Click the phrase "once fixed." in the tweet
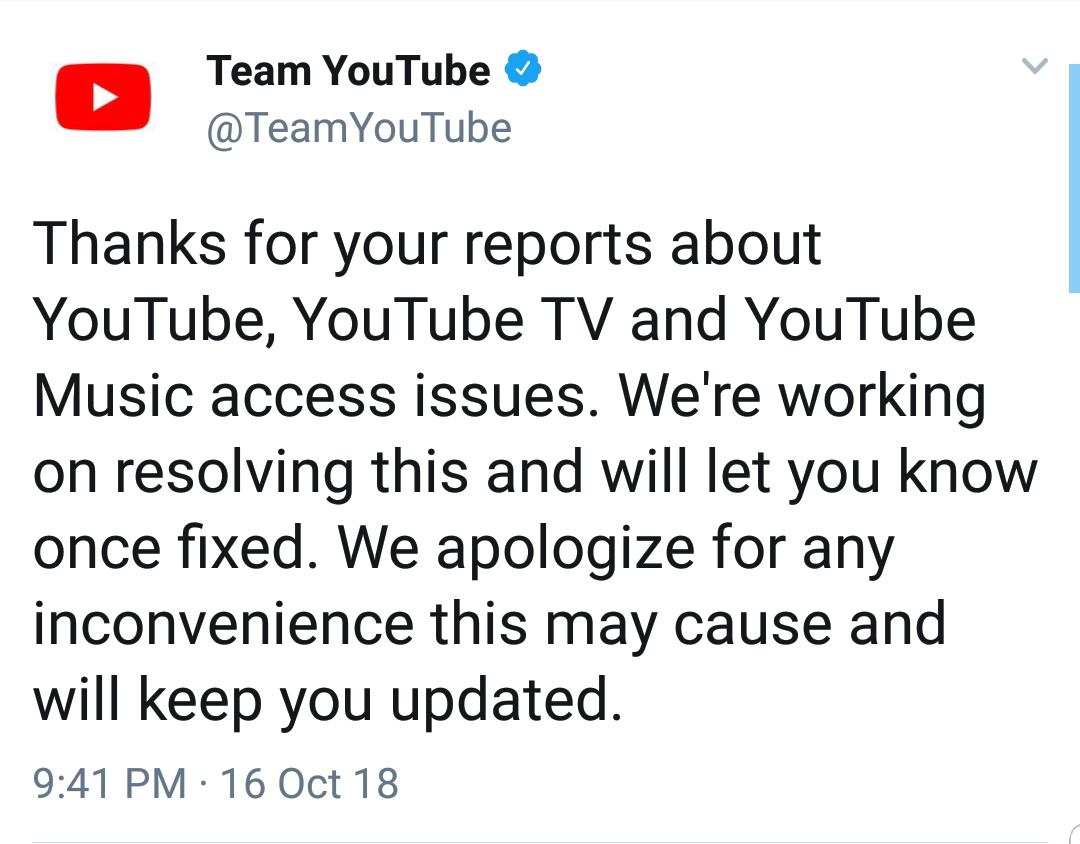The height and width of the screenshot is (844, 1080). click(x=170, y=549)
